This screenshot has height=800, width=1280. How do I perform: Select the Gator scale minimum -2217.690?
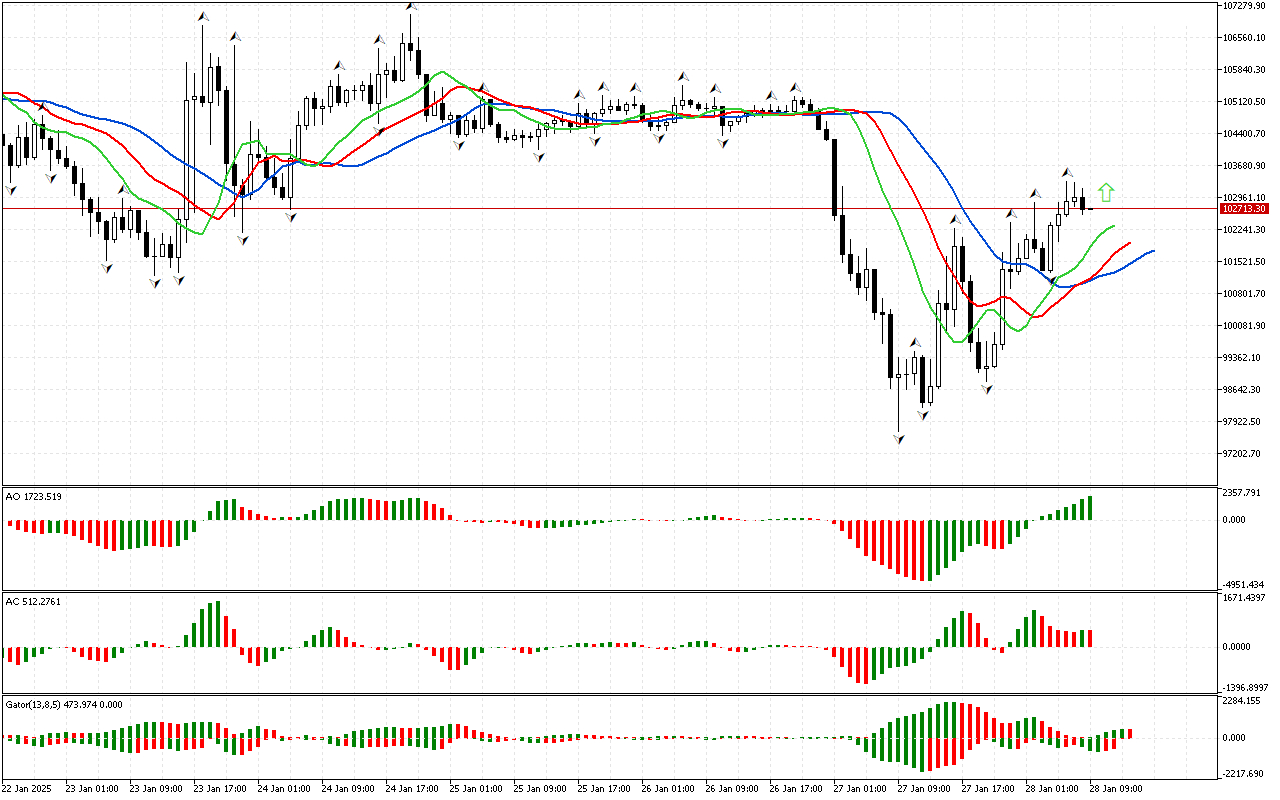pos(1244,775)
